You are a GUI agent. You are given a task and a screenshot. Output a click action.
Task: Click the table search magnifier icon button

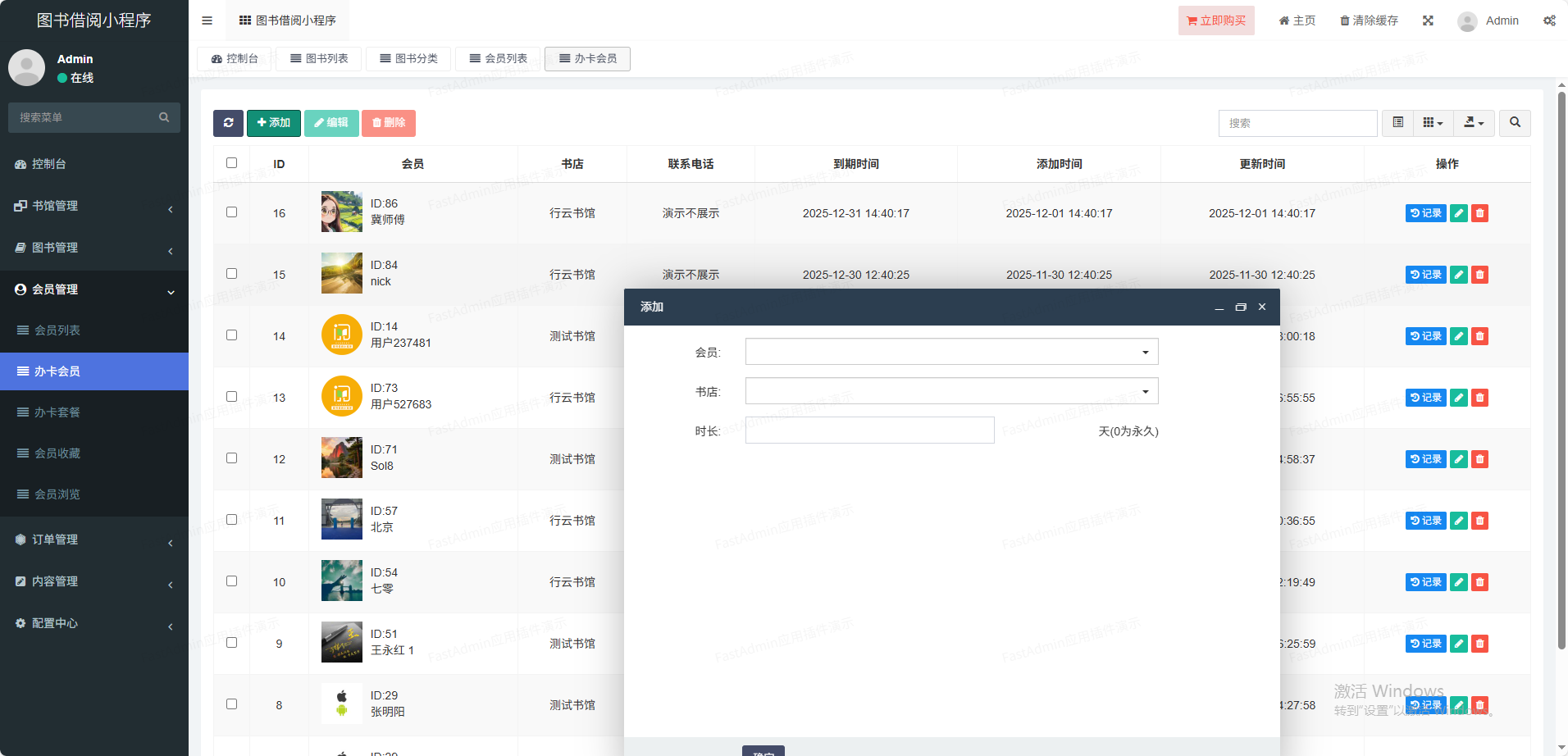click(x=1515, y=123)
